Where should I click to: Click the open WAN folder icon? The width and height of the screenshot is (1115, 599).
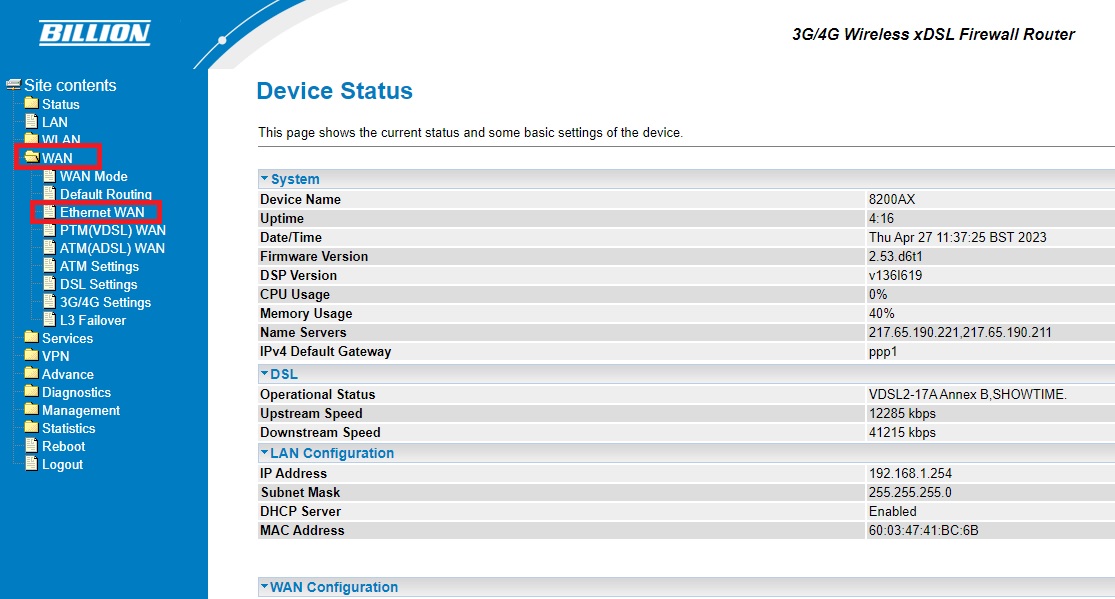click(31, 158)
